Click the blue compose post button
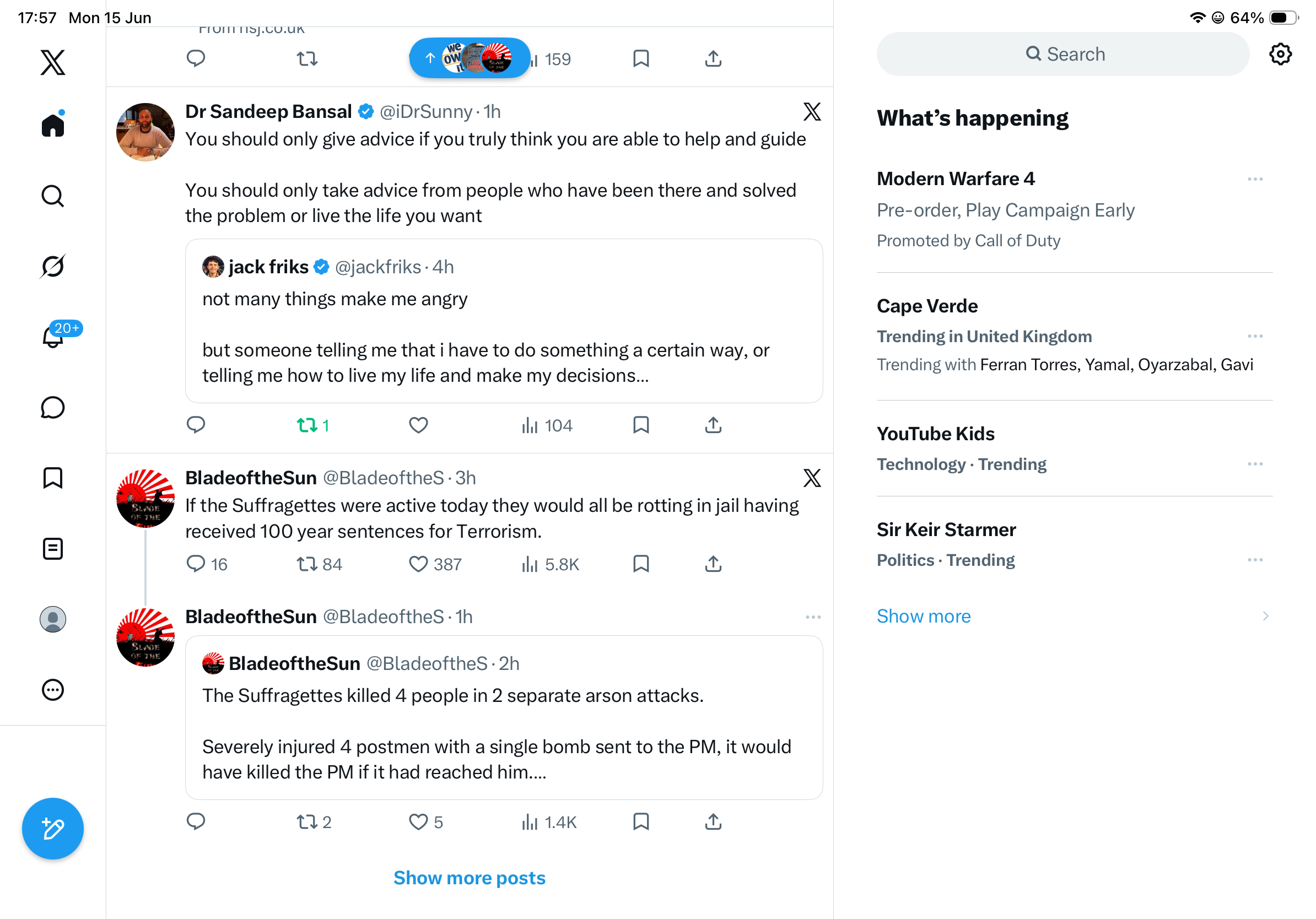The width and height of the screenshot is (1316, 919). [53, 829]
